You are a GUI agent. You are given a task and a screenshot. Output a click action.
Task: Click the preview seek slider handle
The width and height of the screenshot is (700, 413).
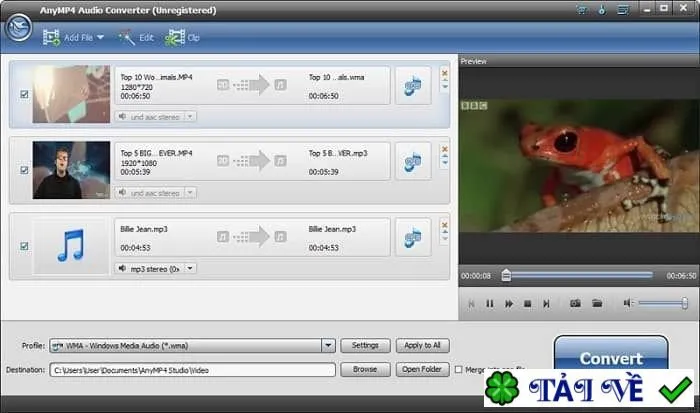click(x=506, y=275)
